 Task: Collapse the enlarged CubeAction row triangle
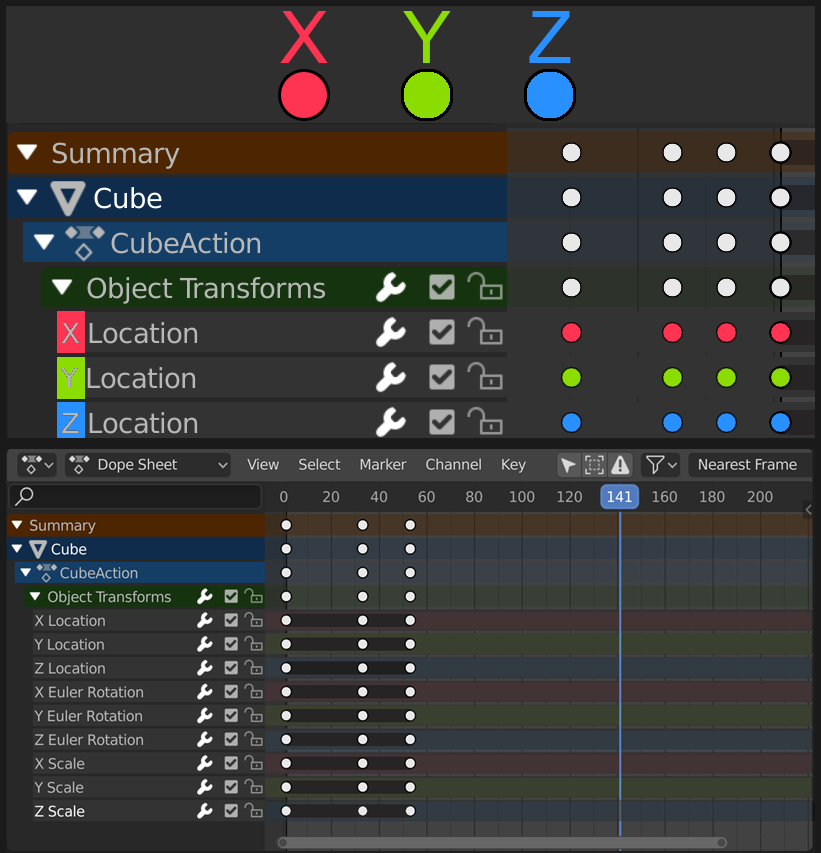pos(44,242)
